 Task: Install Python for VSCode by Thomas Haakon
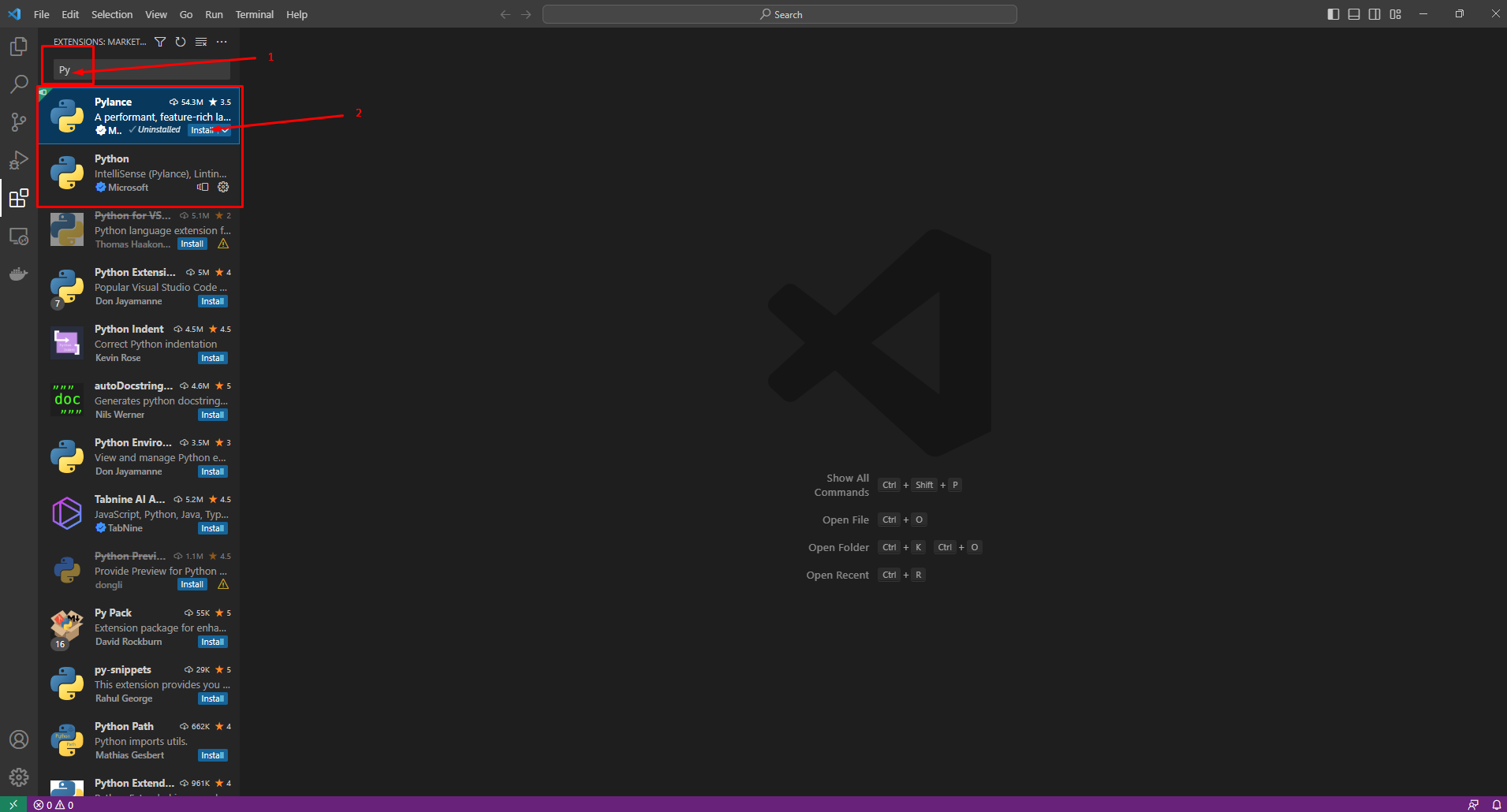192,244
